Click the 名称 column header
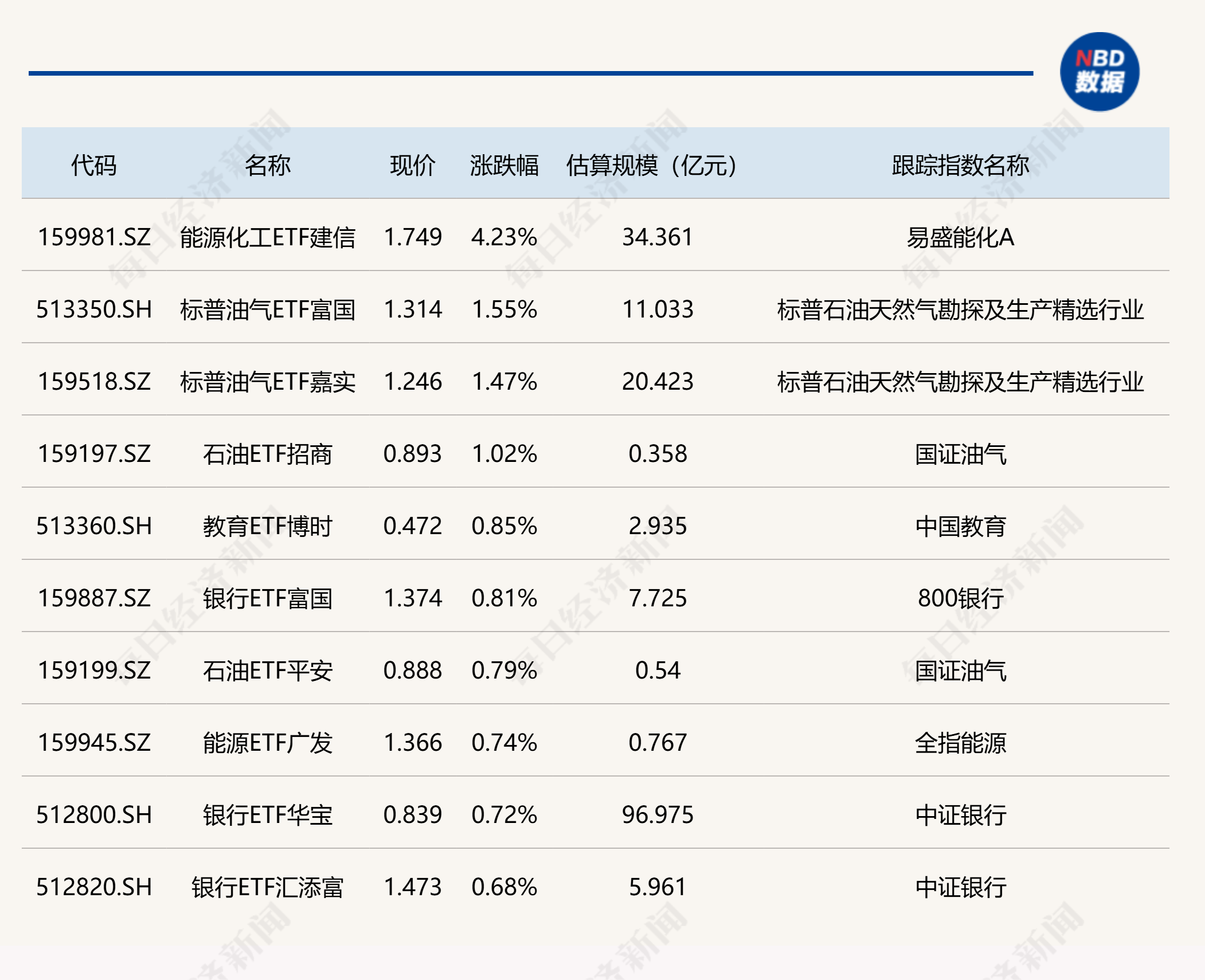 (x=268, y=165)
